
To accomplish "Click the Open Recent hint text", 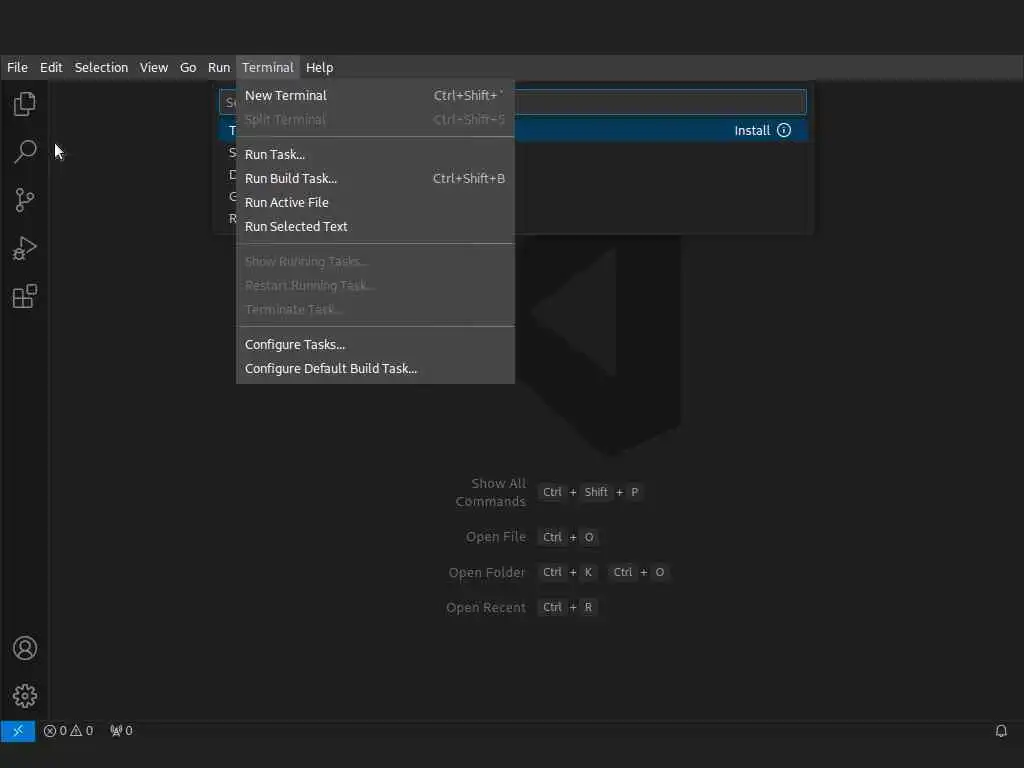I will [x=485, y=607].
